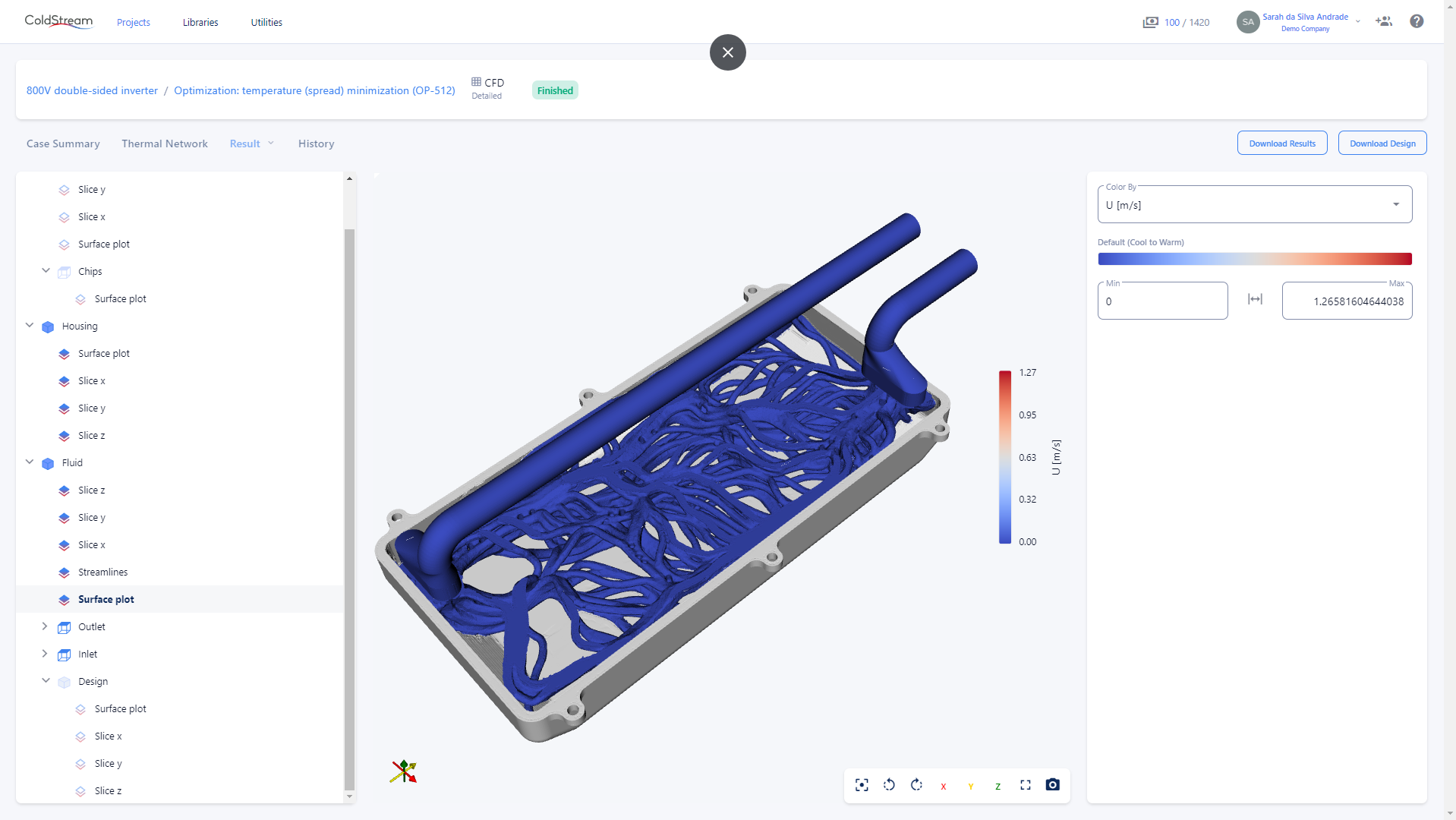
Task: Click the fit-to-view center icon
Action: pyautogui.click(x=862, y=785)
